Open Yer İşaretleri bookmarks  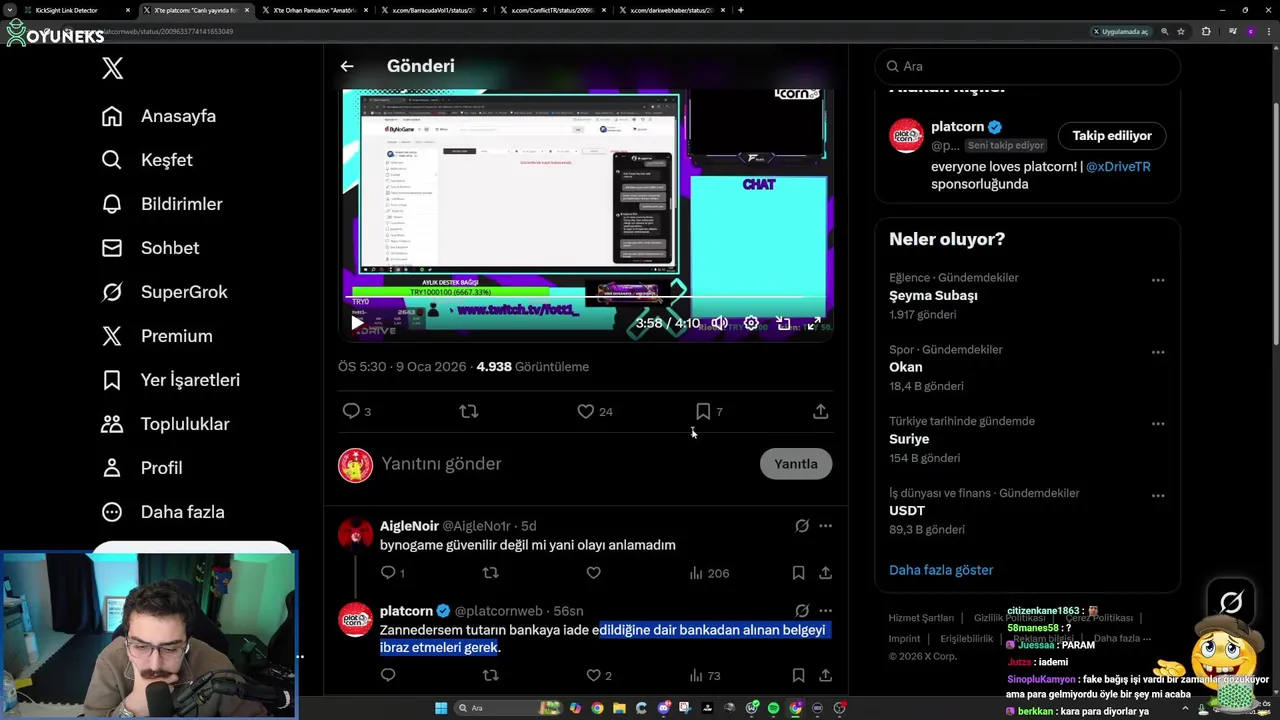pyautogui.click(x=170, y=380)
